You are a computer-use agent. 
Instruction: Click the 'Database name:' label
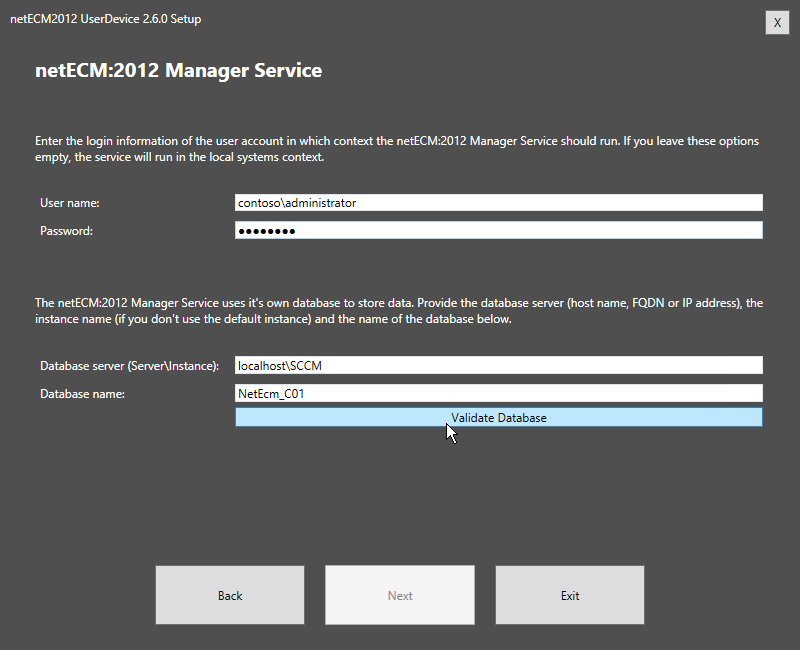[82, 394]
